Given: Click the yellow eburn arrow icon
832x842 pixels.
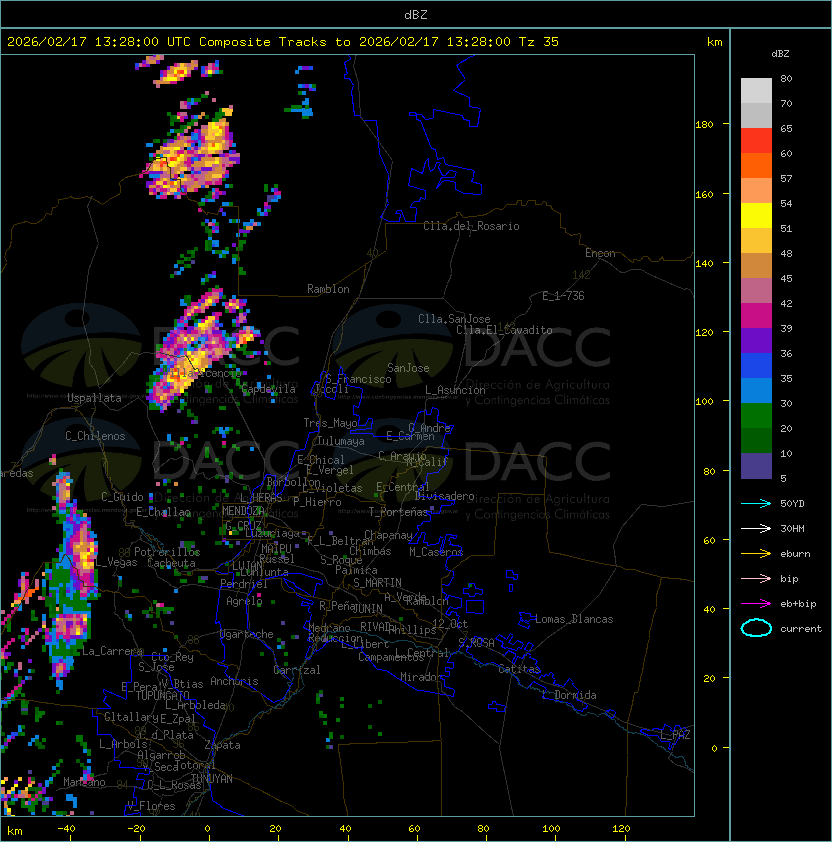Looking at the screenshot, I should (756, 554).
